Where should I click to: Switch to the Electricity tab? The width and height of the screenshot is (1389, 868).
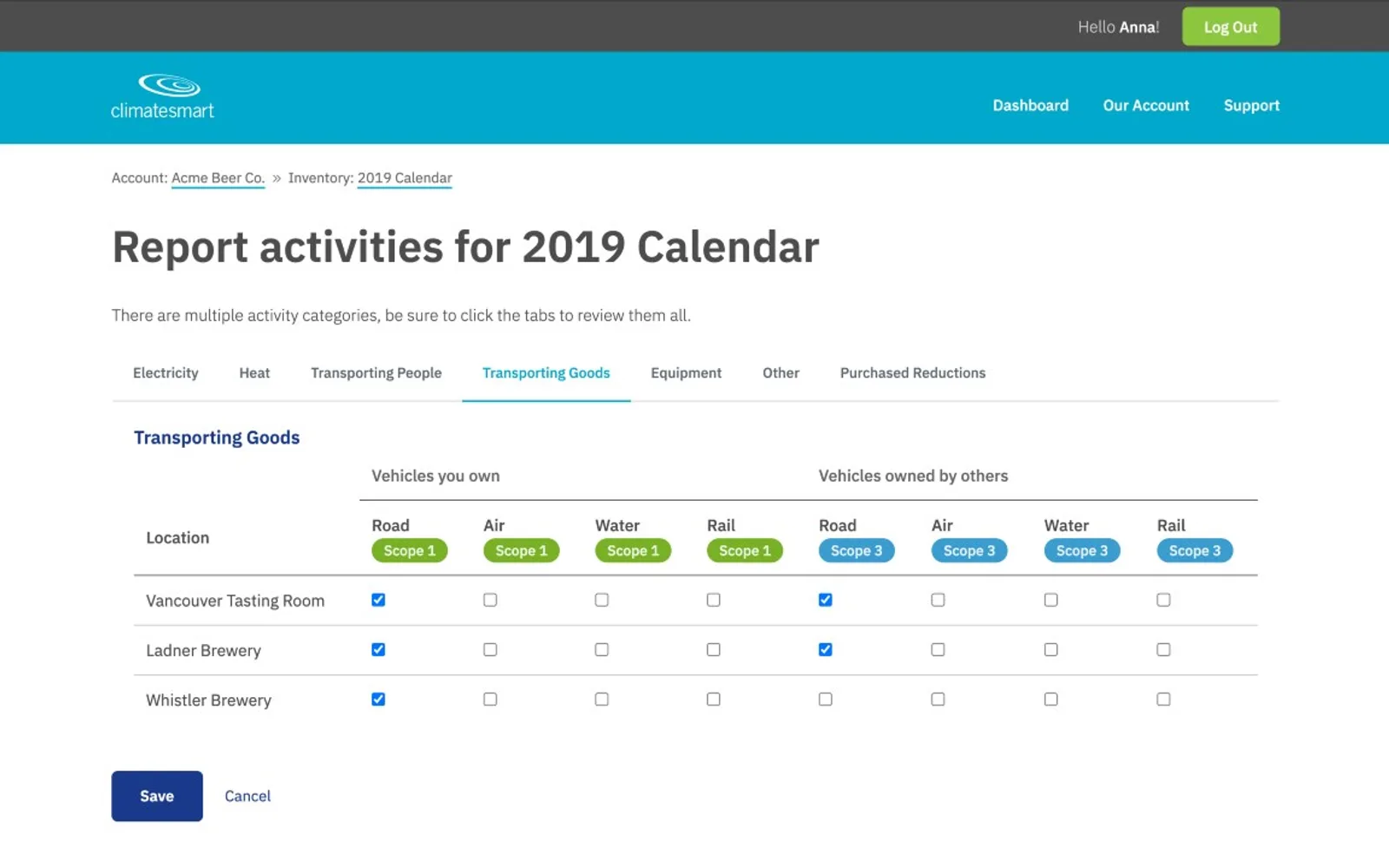[166, 372]
